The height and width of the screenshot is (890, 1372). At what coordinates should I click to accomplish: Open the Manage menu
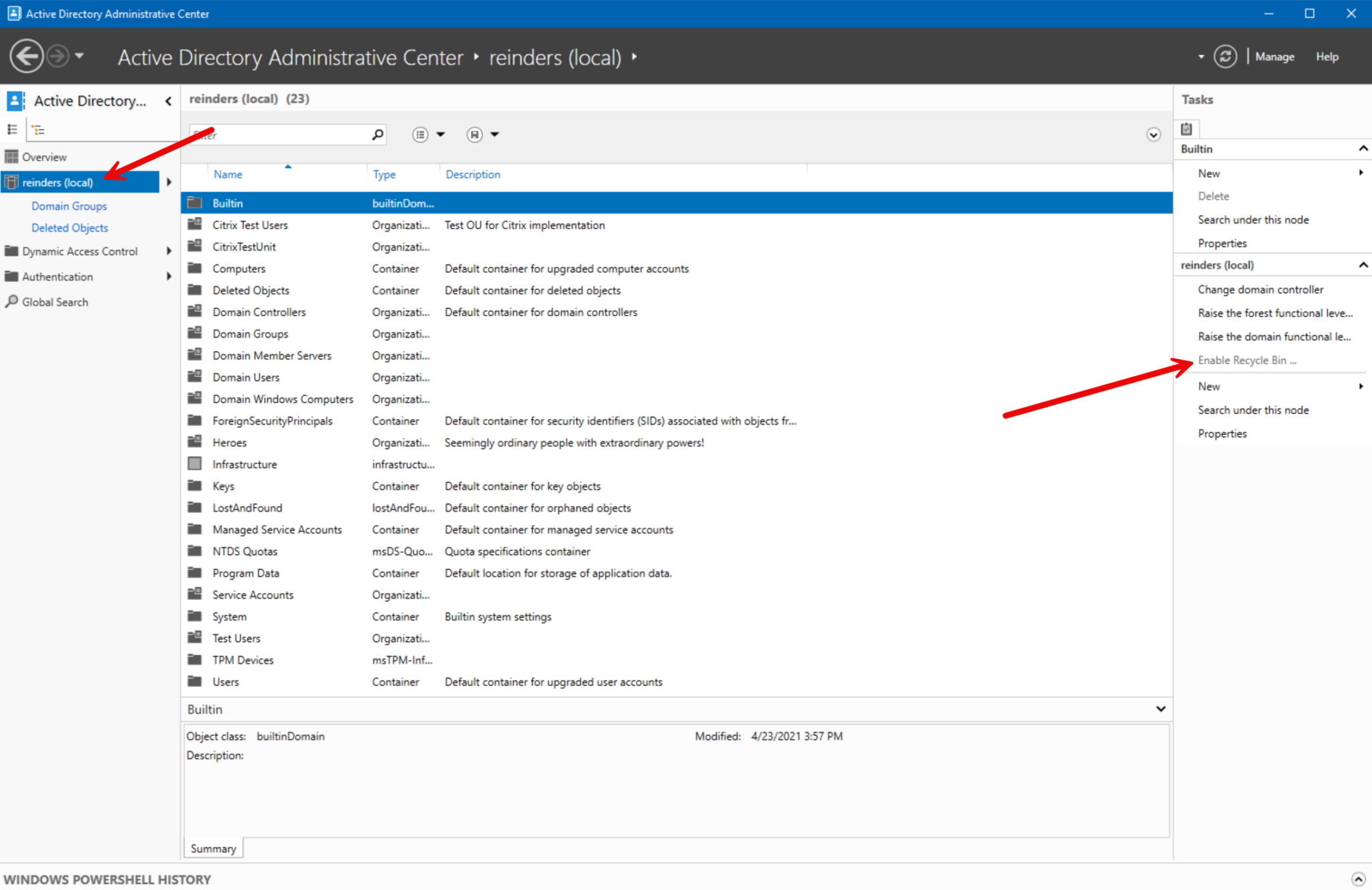[1274, 56]
